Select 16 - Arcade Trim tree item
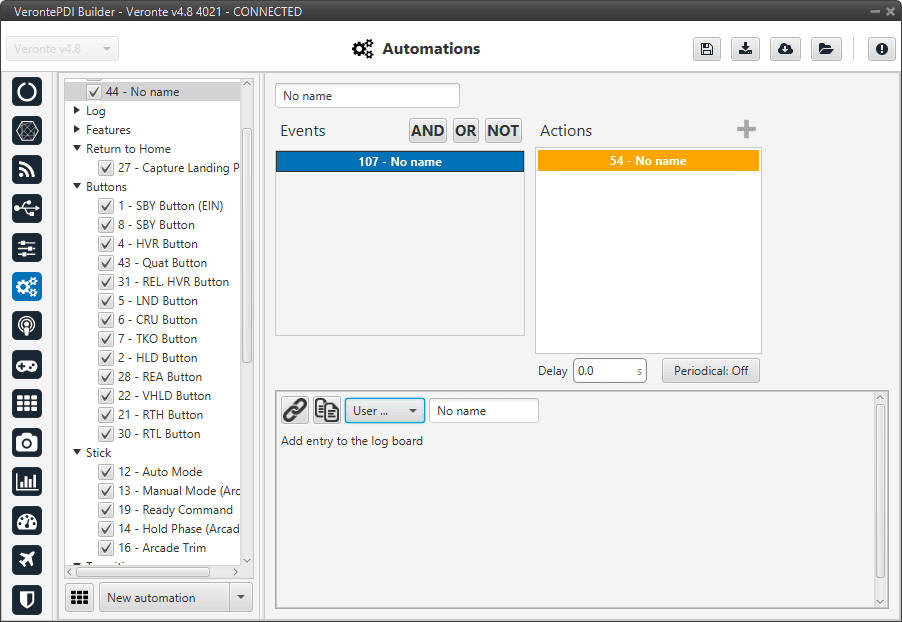Screen dimensions: 902x622 coord(162,548)
